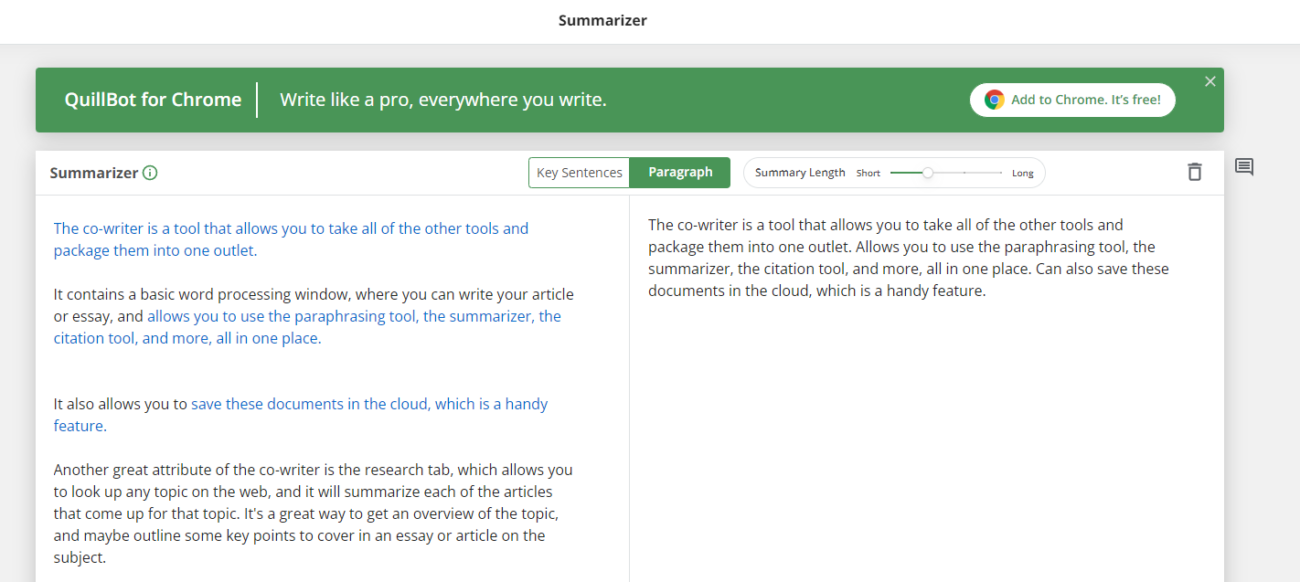
Task: Click the Summarizer page title at top
Action: pos(603,20)
